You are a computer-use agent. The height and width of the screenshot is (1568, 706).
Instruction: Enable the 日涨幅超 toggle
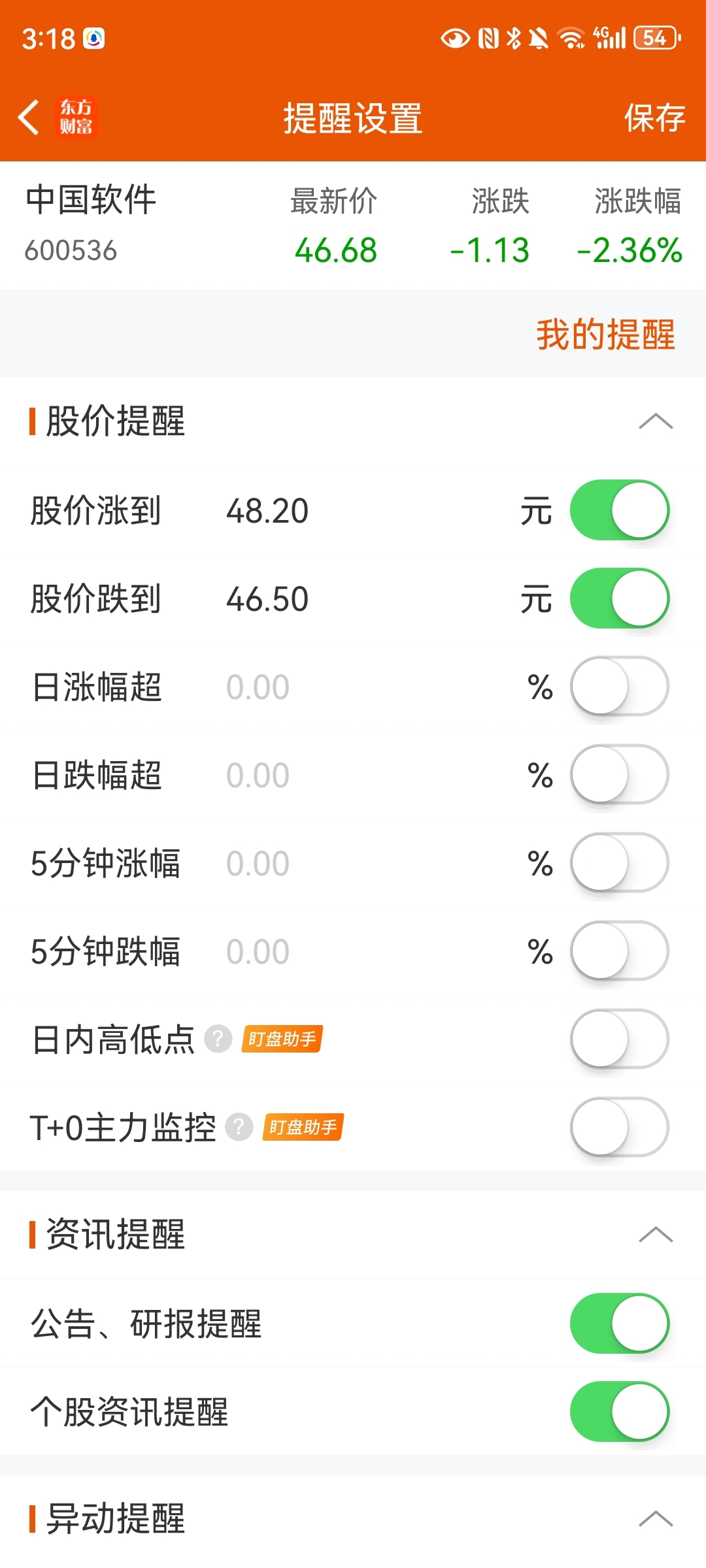click(619, 687)
